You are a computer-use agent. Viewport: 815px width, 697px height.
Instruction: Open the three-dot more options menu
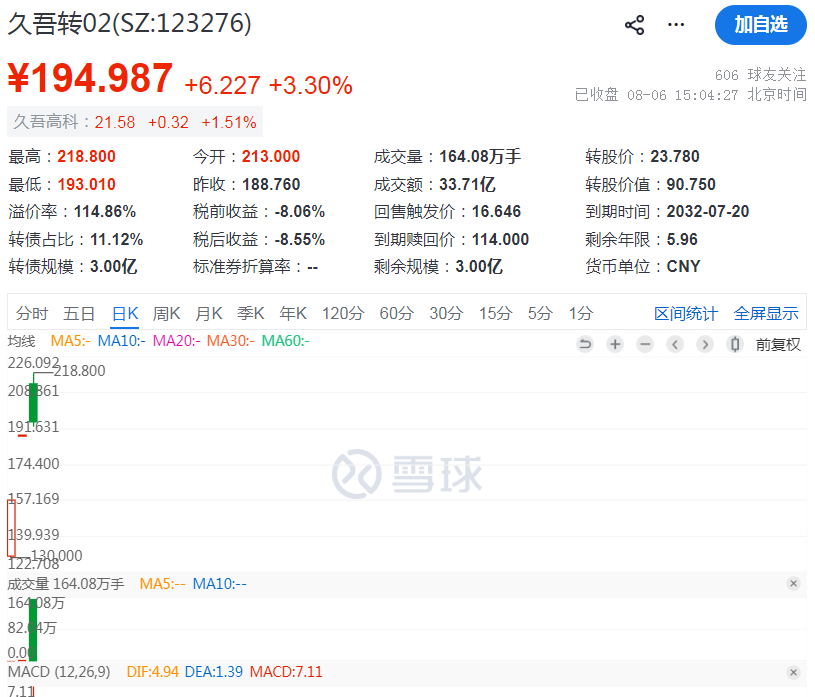(x=676, y=24)
